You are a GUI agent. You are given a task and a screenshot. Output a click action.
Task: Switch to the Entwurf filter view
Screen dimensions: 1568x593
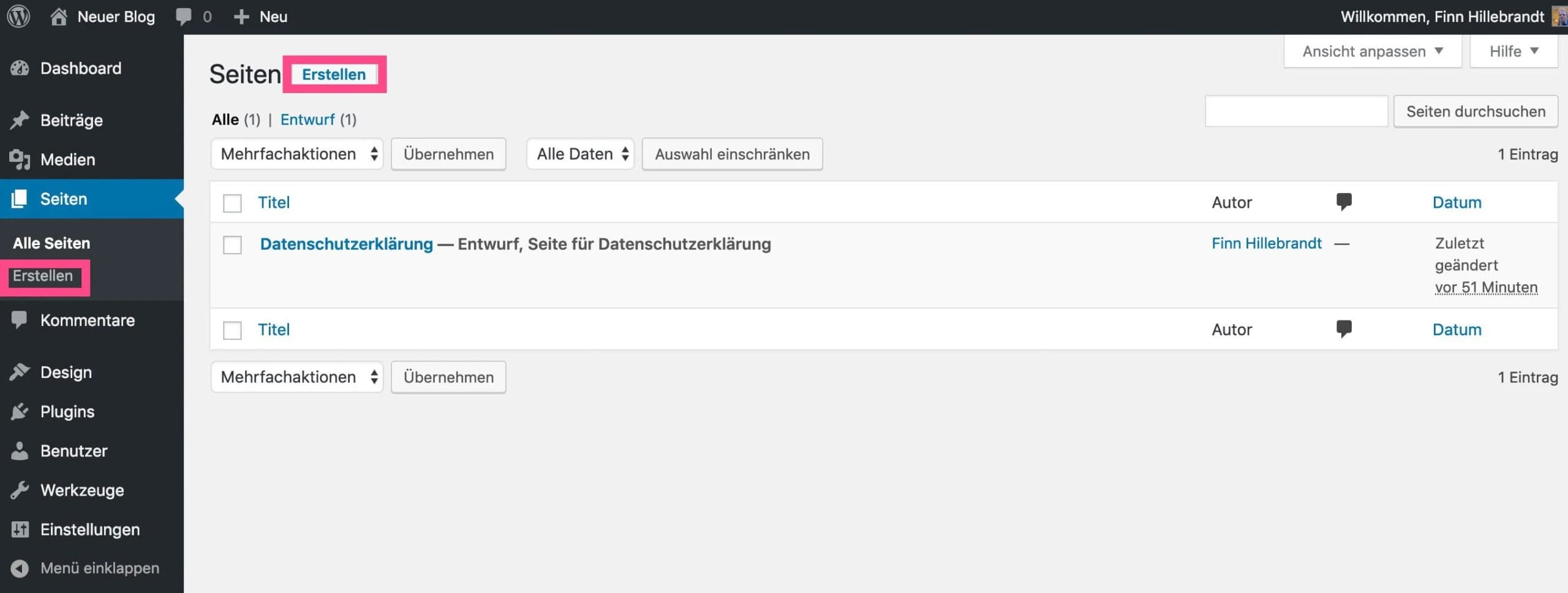[x=307, y=119]
